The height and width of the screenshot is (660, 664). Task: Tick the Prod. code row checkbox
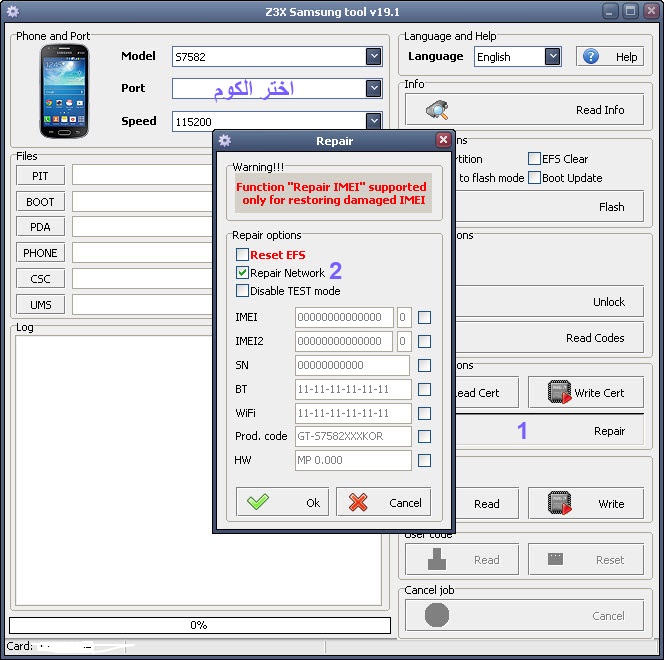pos(424,436)
